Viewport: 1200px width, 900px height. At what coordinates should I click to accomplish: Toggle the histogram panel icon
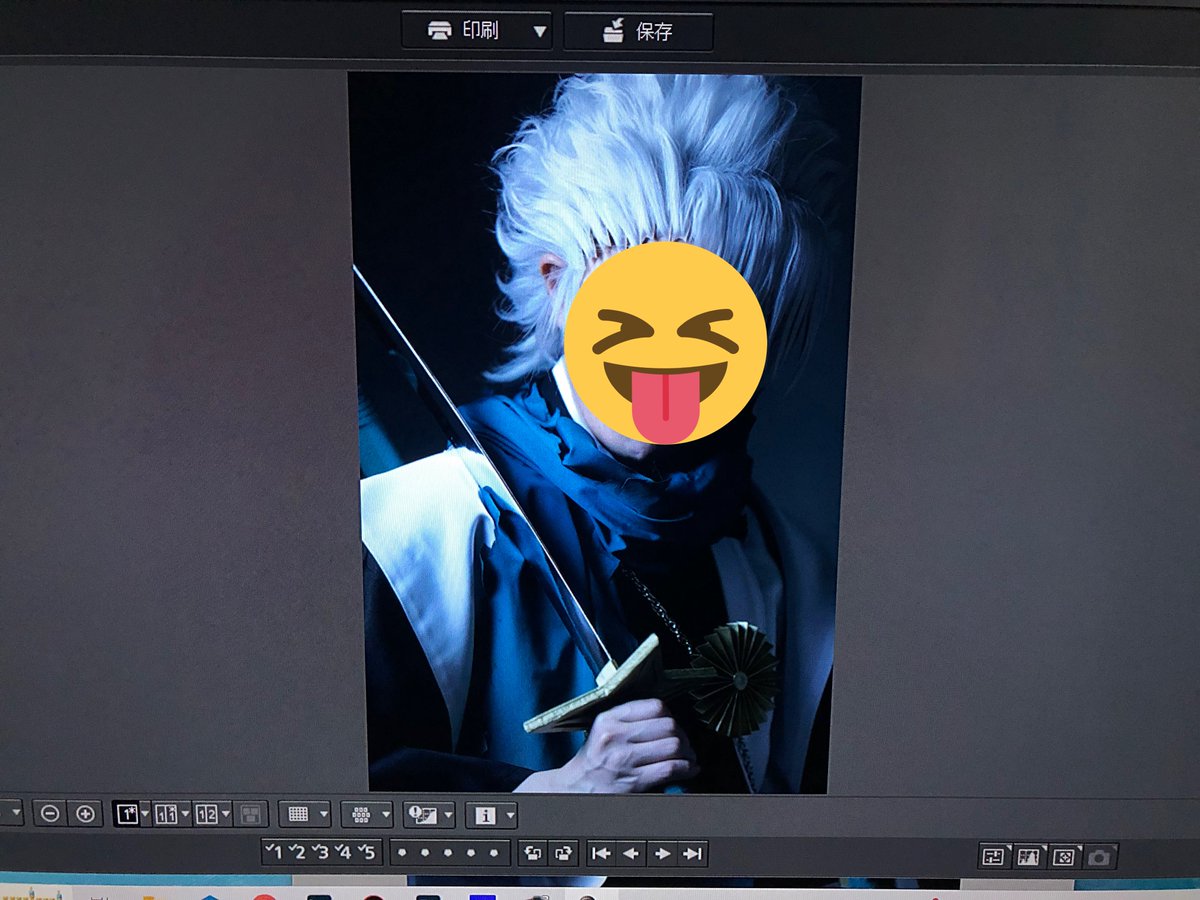(x=1029, y=856)
